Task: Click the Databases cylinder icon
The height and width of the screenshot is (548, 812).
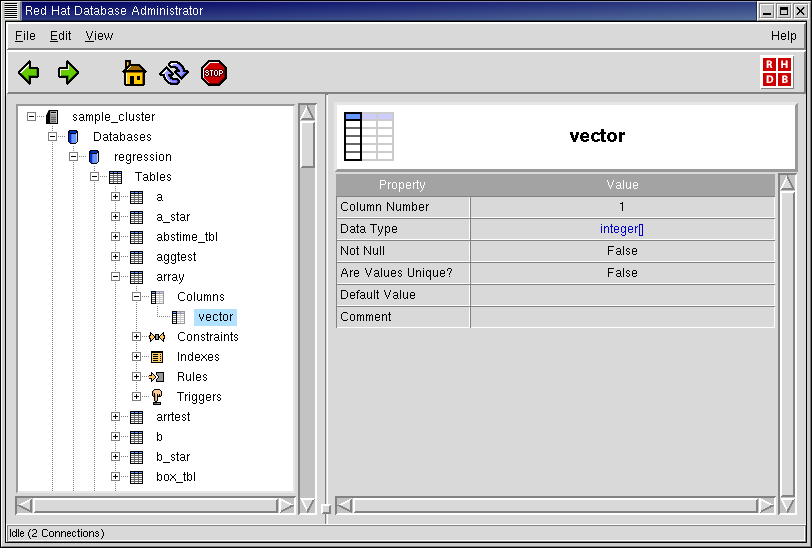Action: [x=73, y=137]
